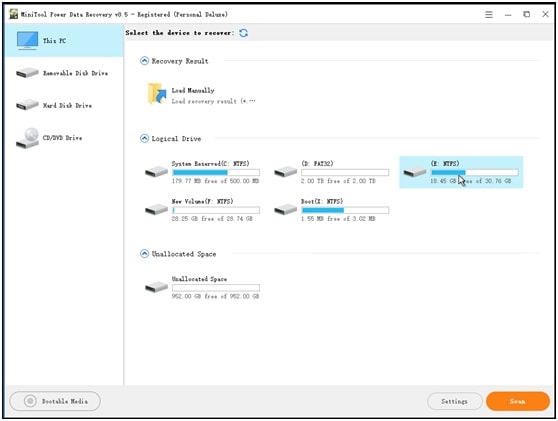This screenshot has height=421, width=558.
Task: Click the Load Manually folder icon
Action: click(157, 94)
